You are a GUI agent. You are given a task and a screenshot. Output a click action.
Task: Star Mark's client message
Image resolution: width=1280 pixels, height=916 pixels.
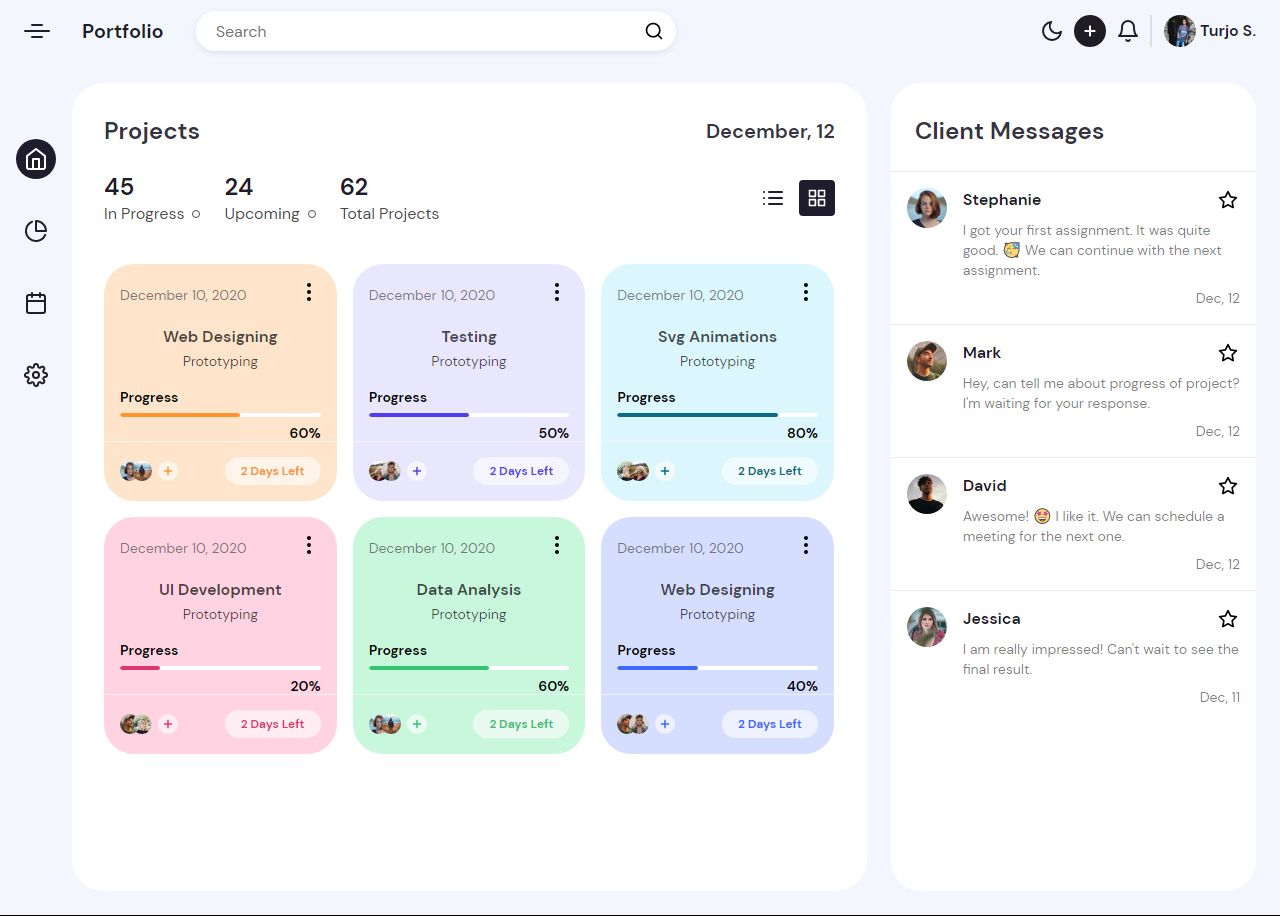click(x=1228, y=353)
